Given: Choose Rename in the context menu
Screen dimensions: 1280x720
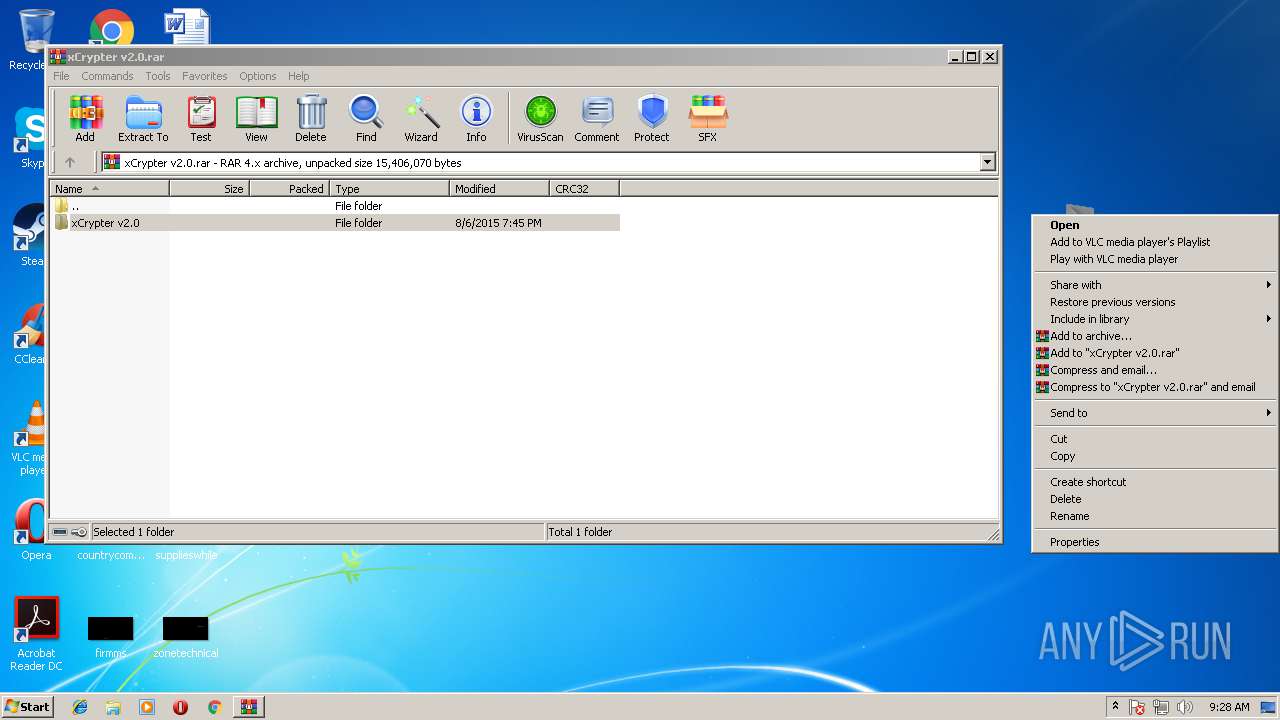Looking at the screenshot, I should point(1155,516).
